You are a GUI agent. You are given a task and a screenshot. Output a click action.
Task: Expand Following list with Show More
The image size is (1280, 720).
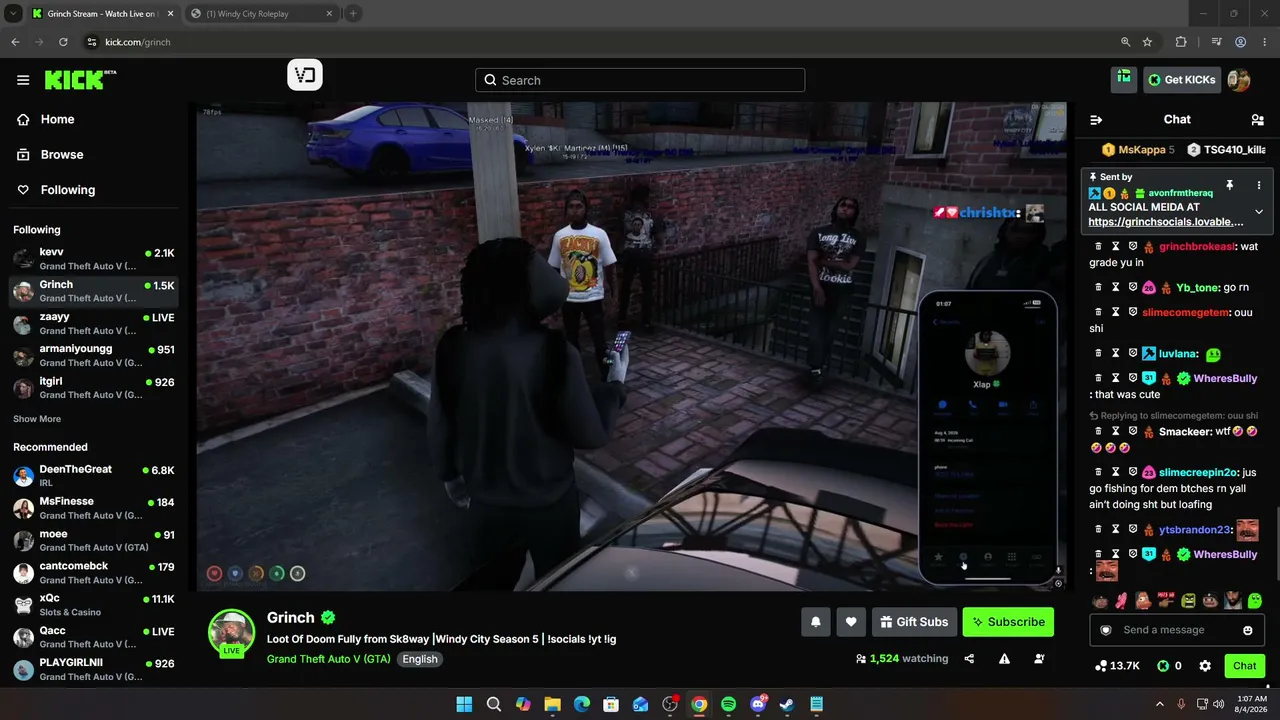point(37,419)
